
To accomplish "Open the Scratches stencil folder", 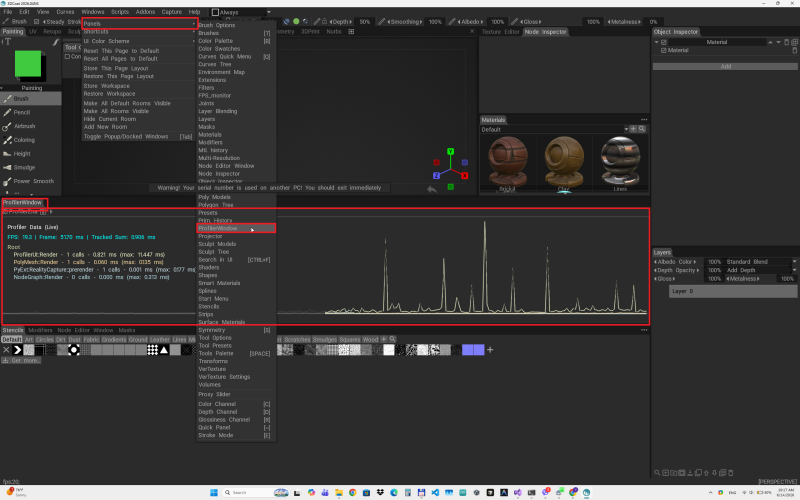I will point(297,339).
